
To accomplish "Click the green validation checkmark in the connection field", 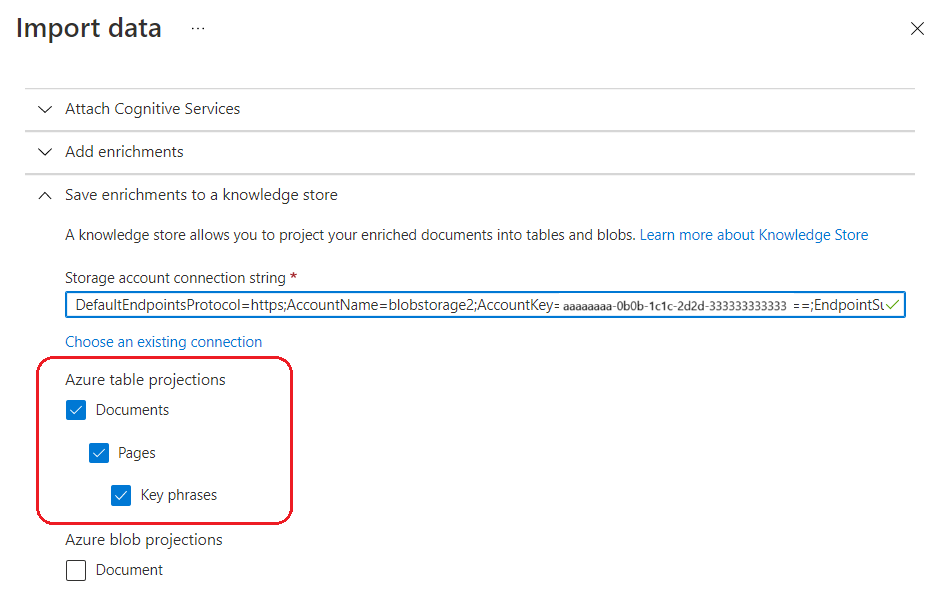I will [x=892, y=305].
